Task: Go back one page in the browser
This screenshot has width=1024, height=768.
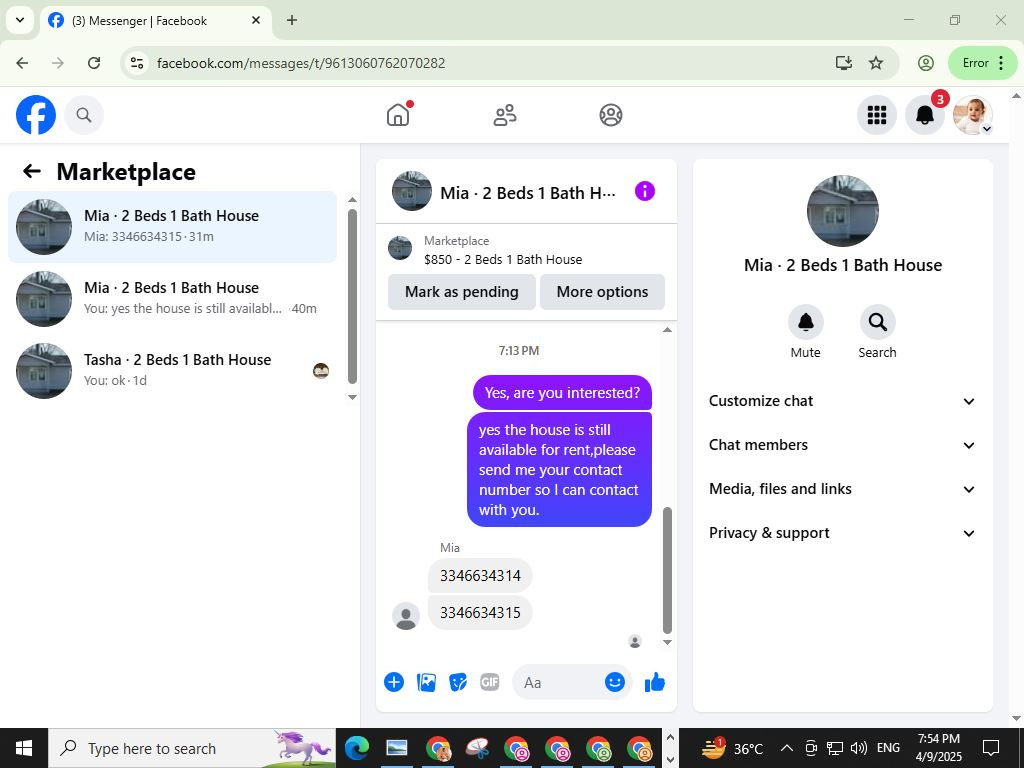Action: (x=22, y=63)
